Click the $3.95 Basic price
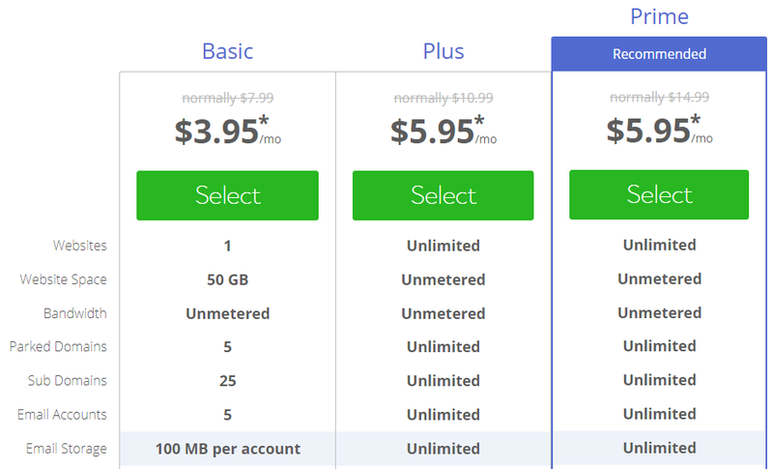Screen dimensions: 773x469 tap(218, 132)
